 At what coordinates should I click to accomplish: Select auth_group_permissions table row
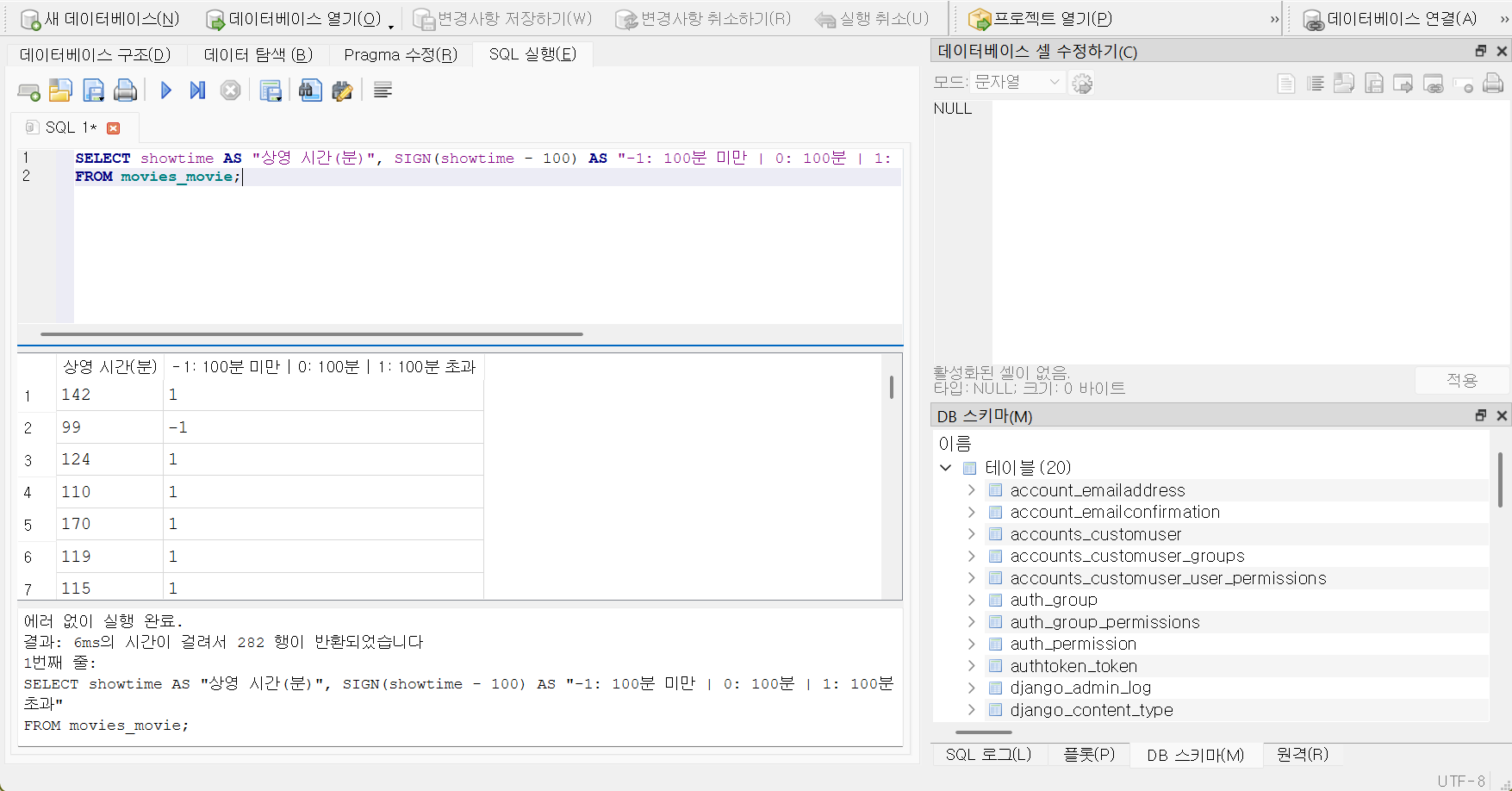1104,622
